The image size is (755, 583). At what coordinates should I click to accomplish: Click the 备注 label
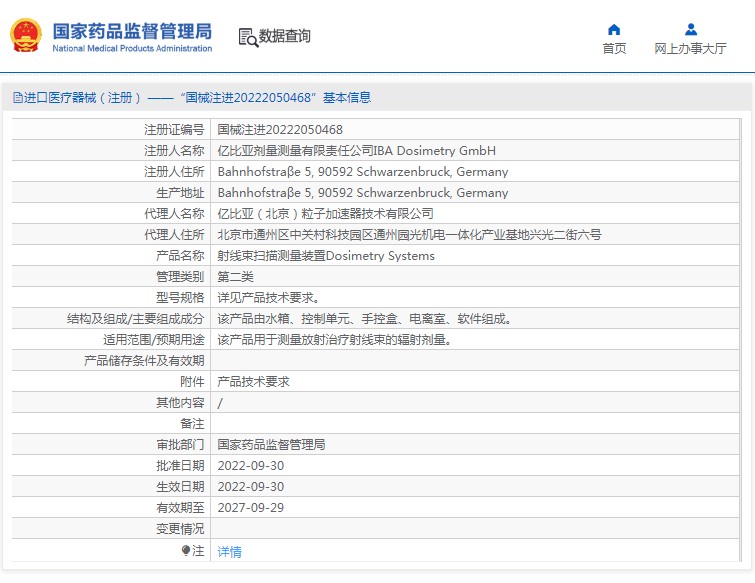pyautogui.click(x=192, y=424)
